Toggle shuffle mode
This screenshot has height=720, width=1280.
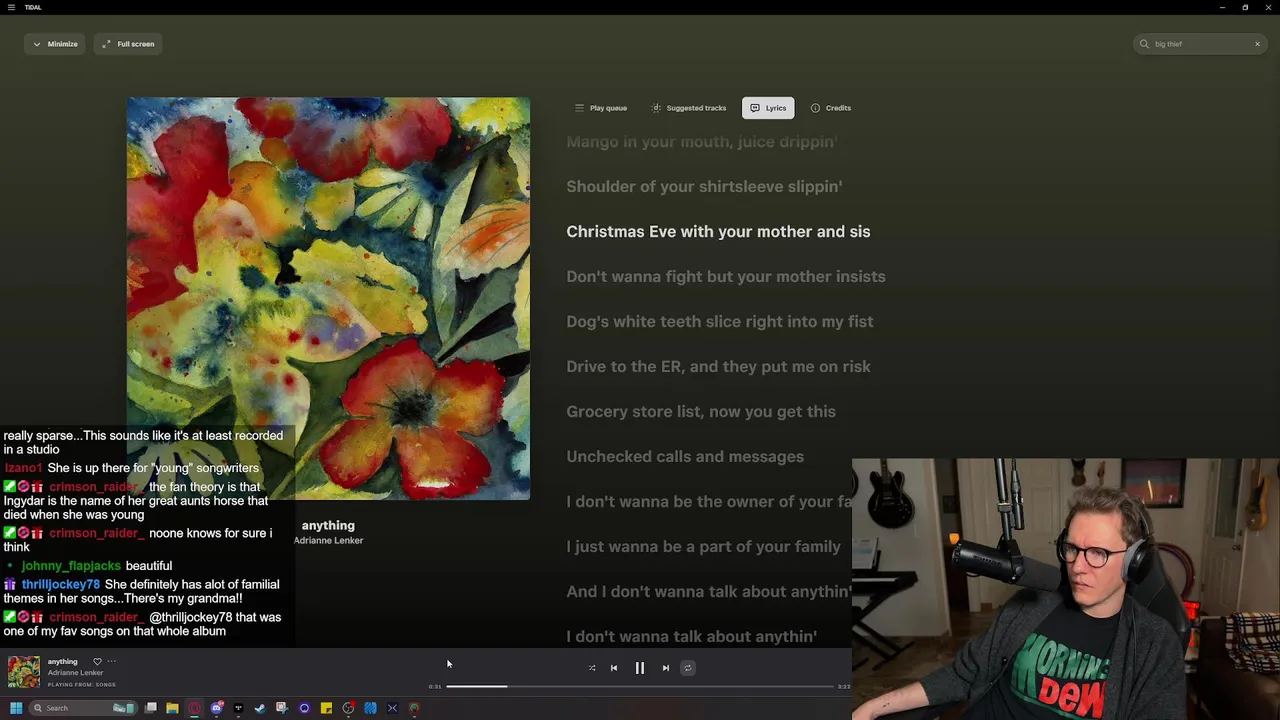[x=592, y=668]
